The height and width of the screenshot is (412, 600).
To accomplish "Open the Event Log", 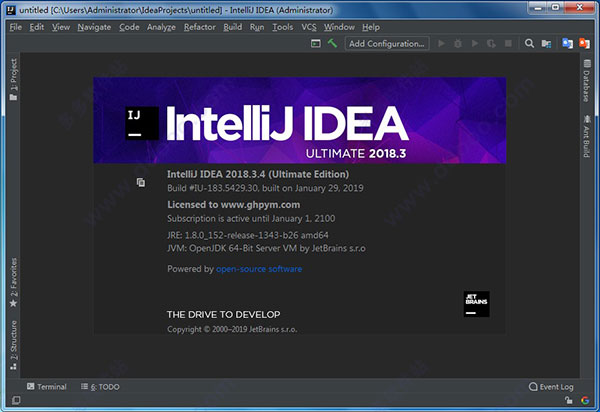I will (551, 387).
